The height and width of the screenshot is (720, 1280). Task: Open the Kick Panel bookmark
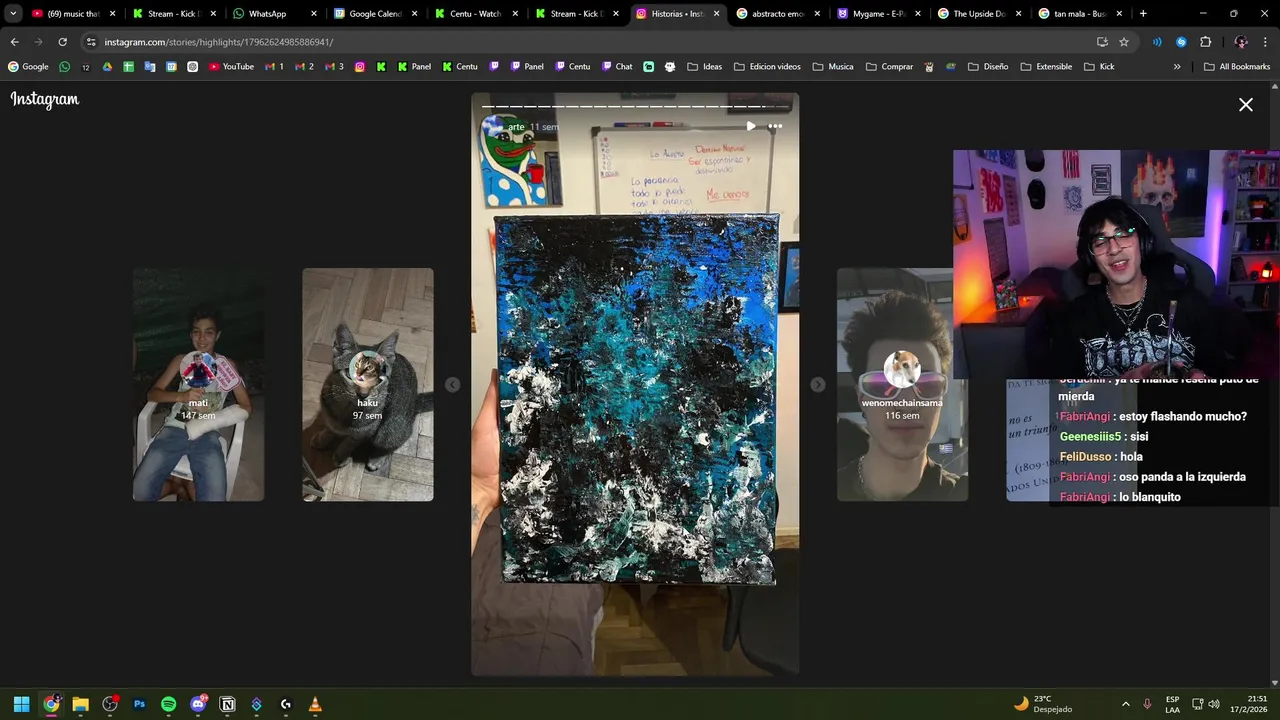(x=414, y=67)
